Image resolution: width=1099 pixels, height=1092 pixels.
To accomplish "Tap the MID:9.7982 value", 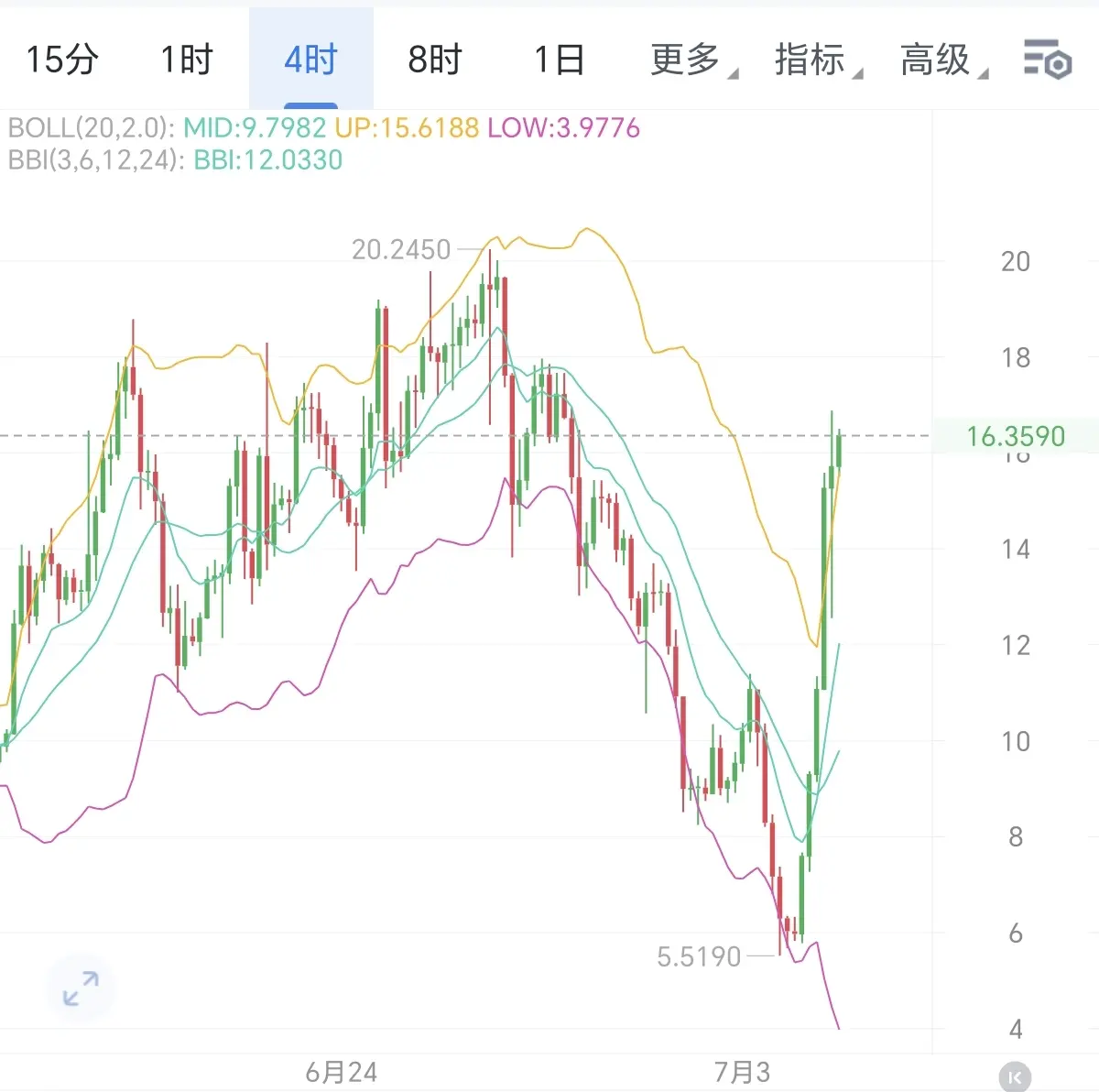I will pyautogui.click(x=255, y=127).
